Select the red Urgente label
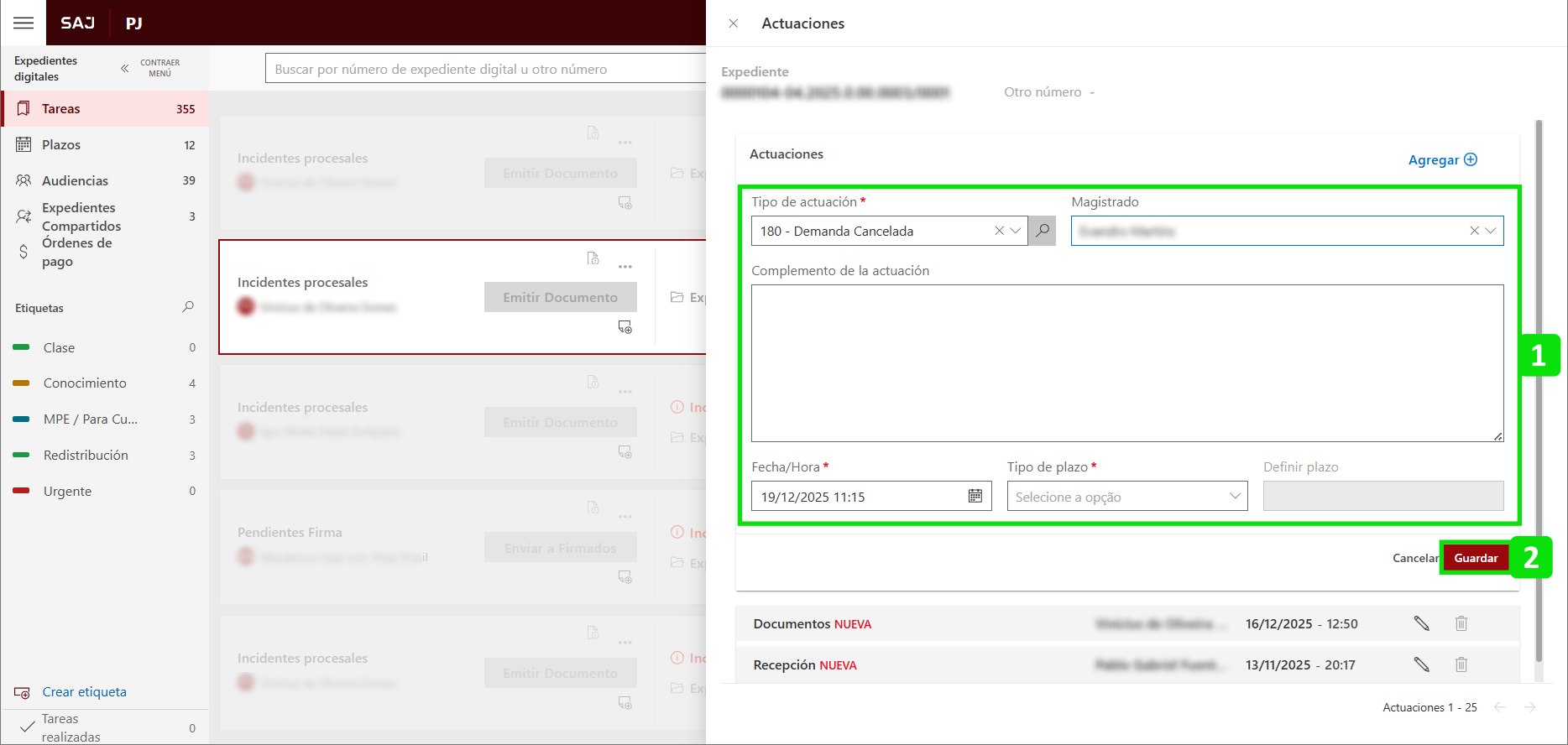This screenshot has width=1568, height=745. click(x=67, y=491)
